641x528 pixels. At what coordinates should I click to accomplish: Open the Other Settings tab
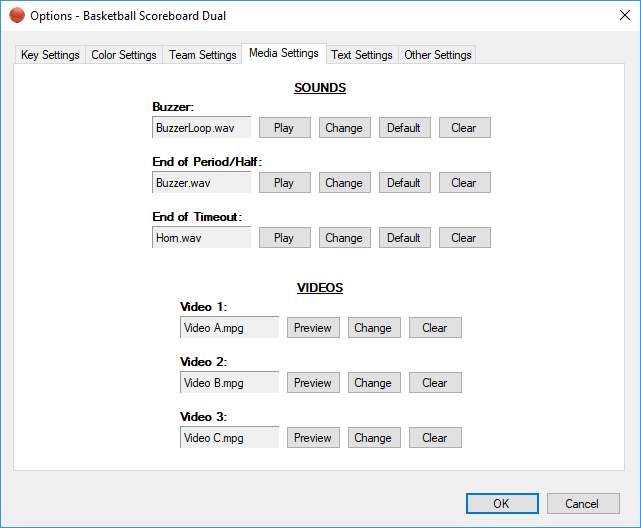(438, 55)
